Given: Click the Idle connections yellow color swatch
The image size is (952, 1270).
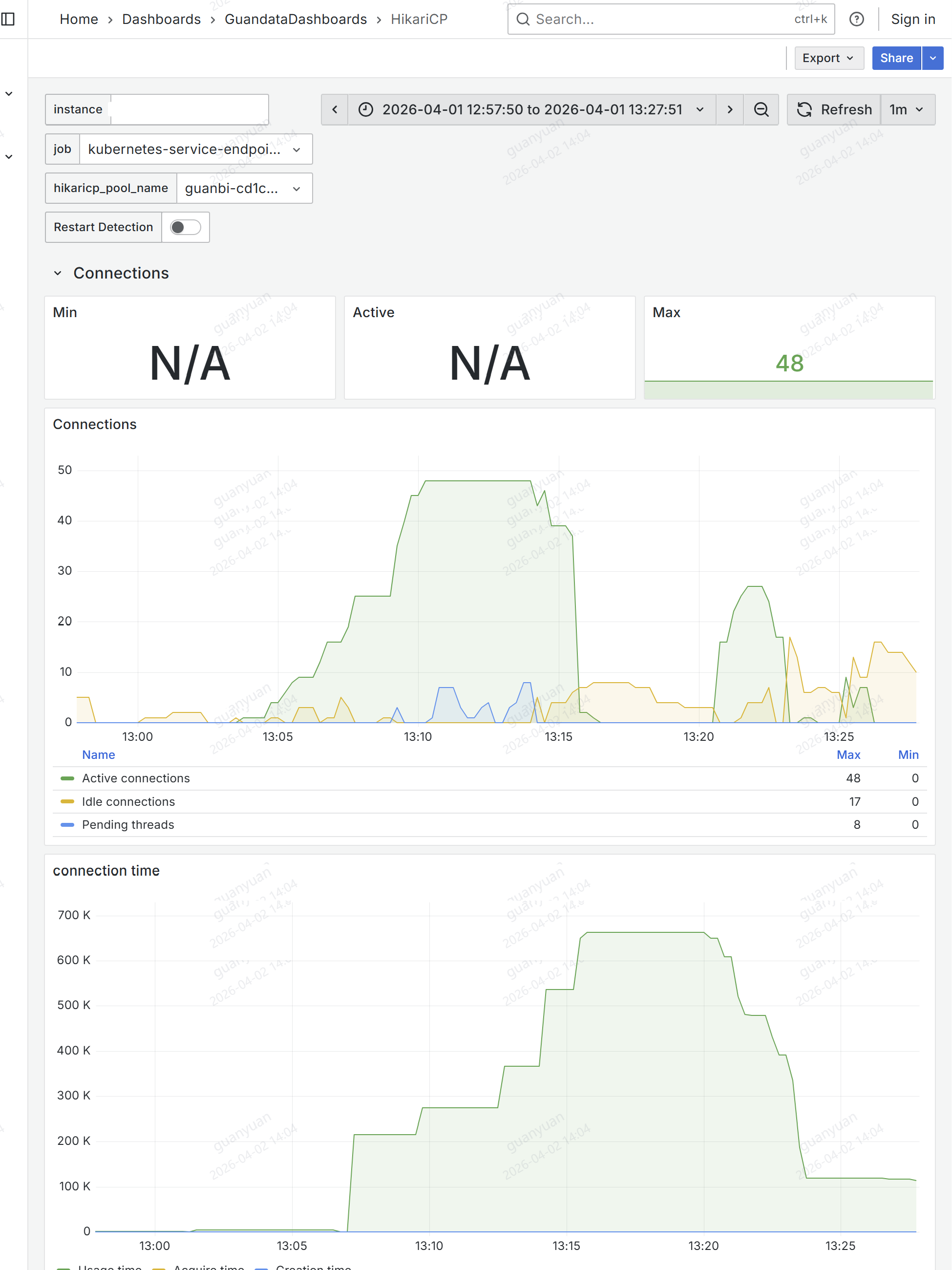Looking at the screenshot, I should click(67, 801).
